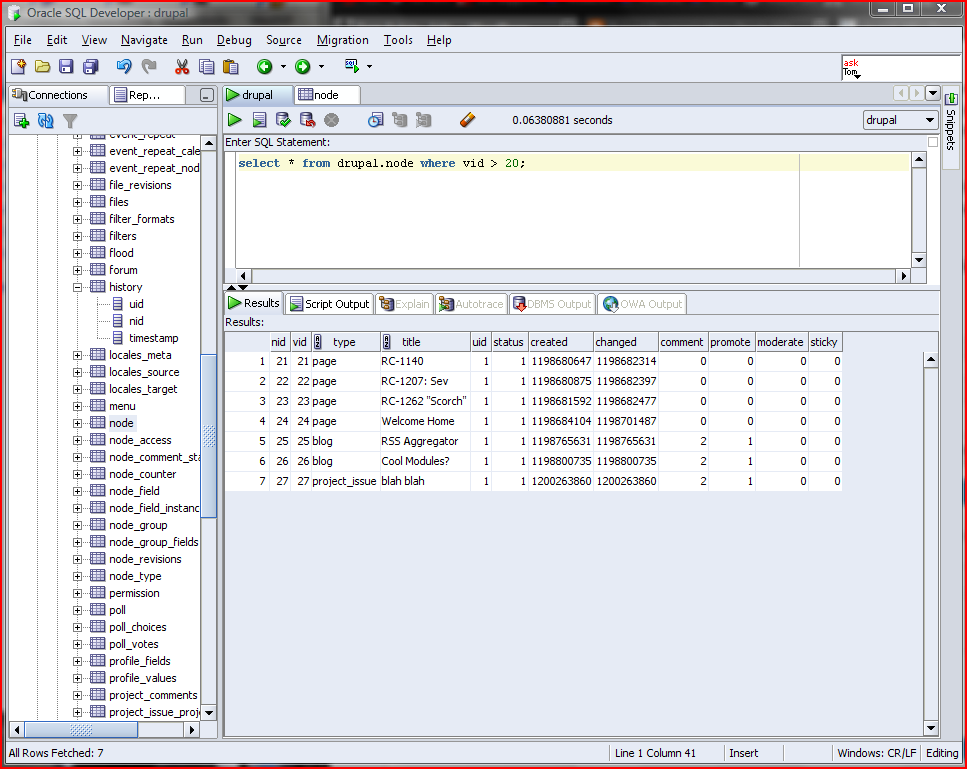Screen dimensions: 967x769
Task: Click the Redo arrow icon
Action: click(x=149, y=67)
